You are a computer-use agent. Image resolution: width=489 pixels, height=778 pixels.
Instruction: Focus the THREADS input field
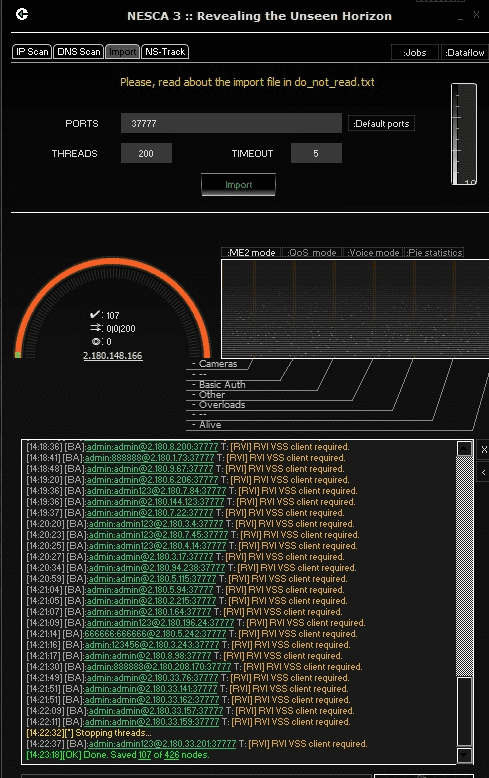coord(146,153)
